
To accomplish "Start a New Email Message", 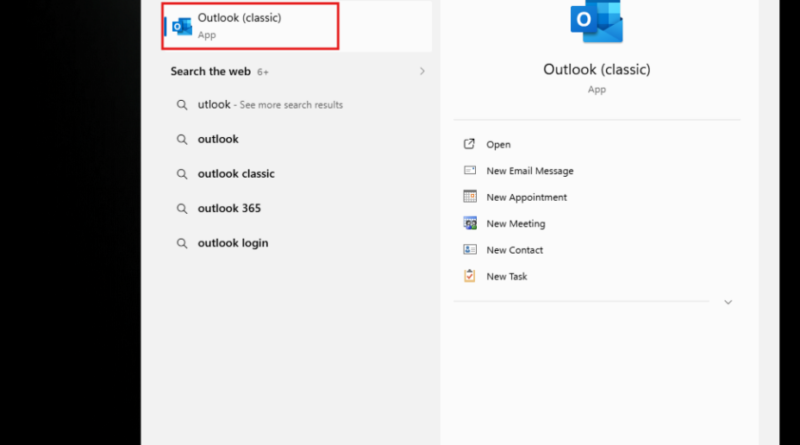I will click(x=530, y=171).
